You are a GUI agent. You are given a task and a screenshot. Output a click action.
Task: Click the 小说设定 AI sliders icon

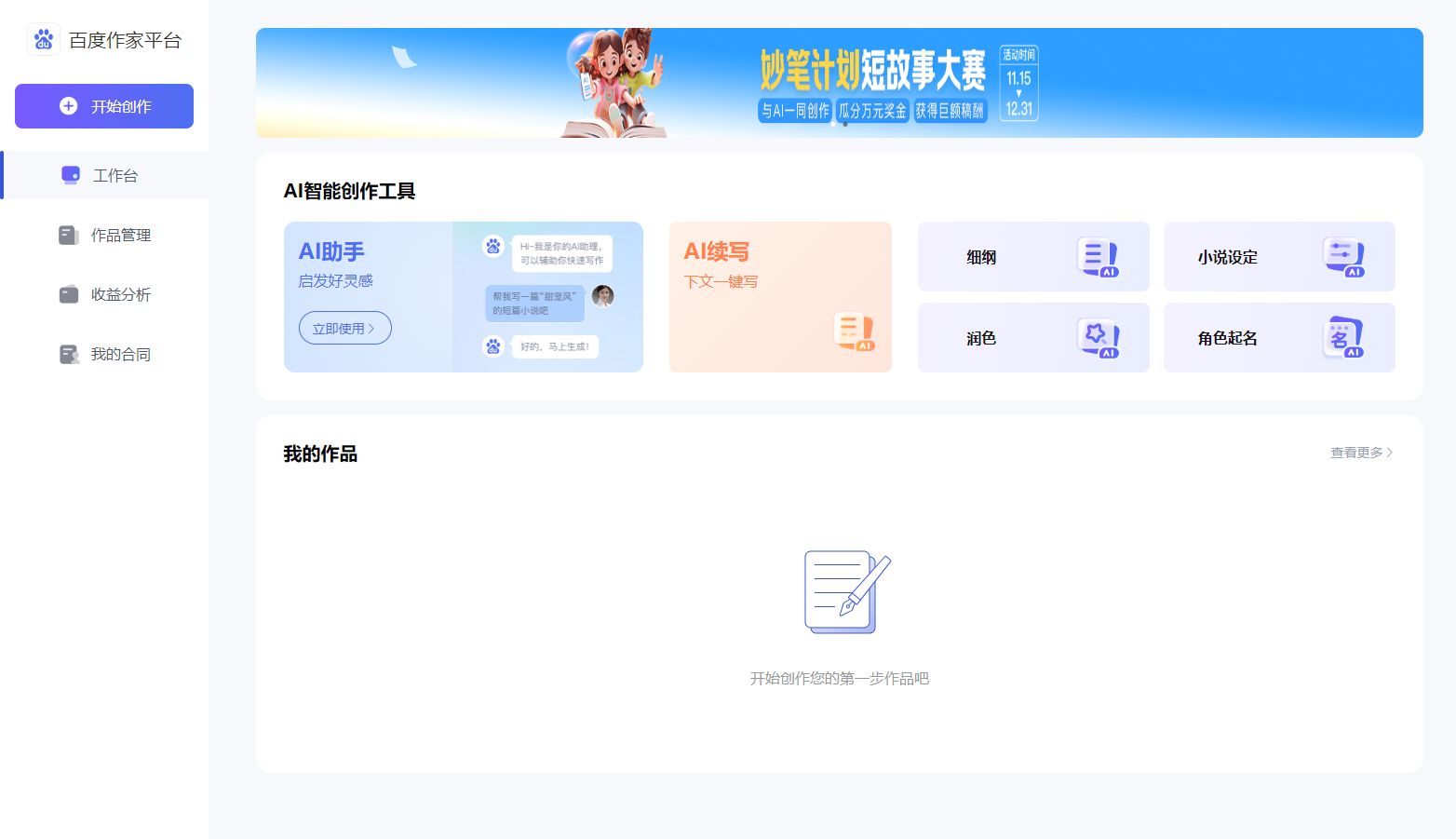[x=1344, y=257]
